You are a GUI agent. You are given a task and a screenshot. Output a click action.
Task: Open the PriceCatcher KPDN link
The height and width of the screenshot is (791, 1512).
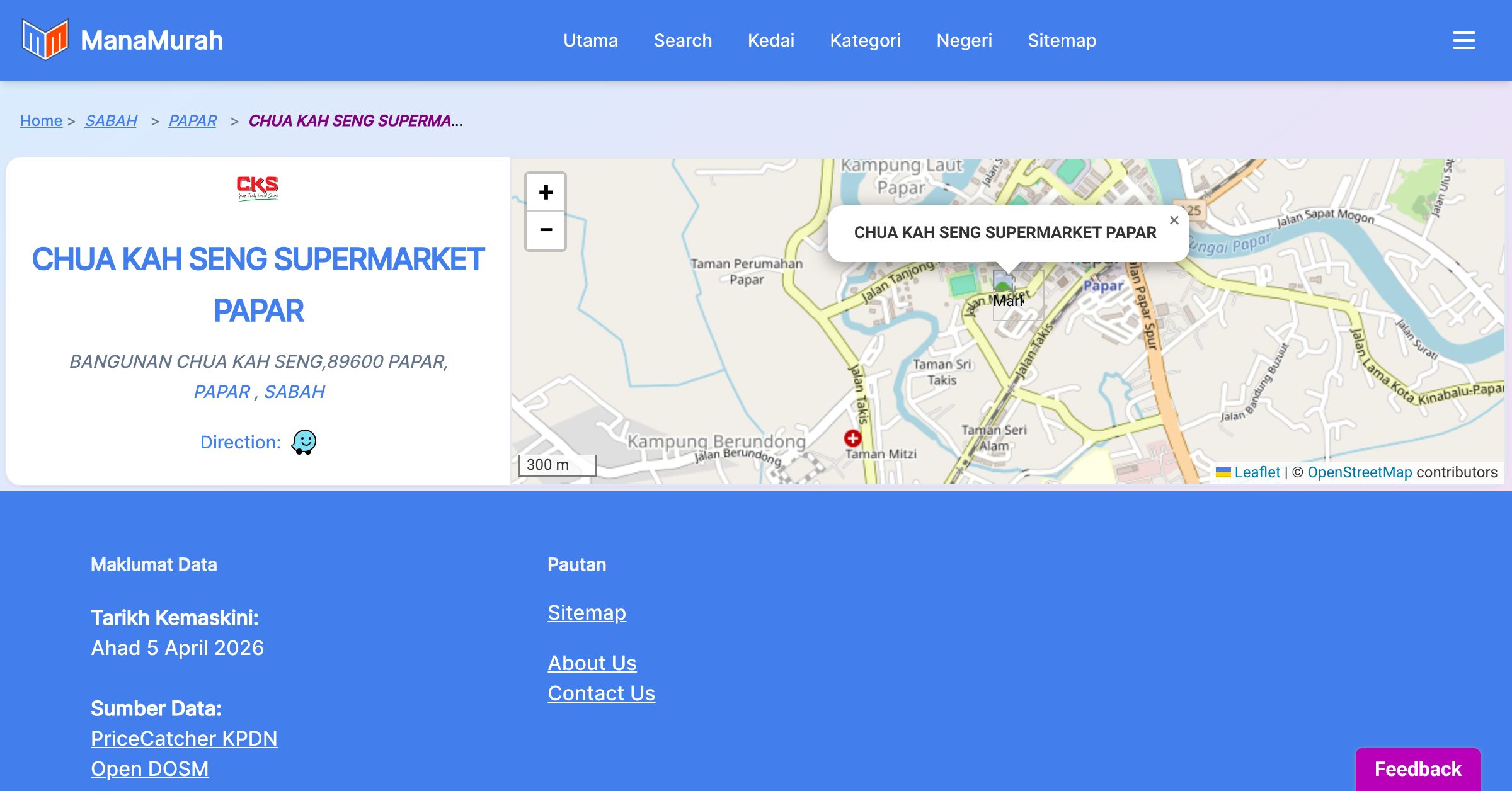tap(184, 738)
